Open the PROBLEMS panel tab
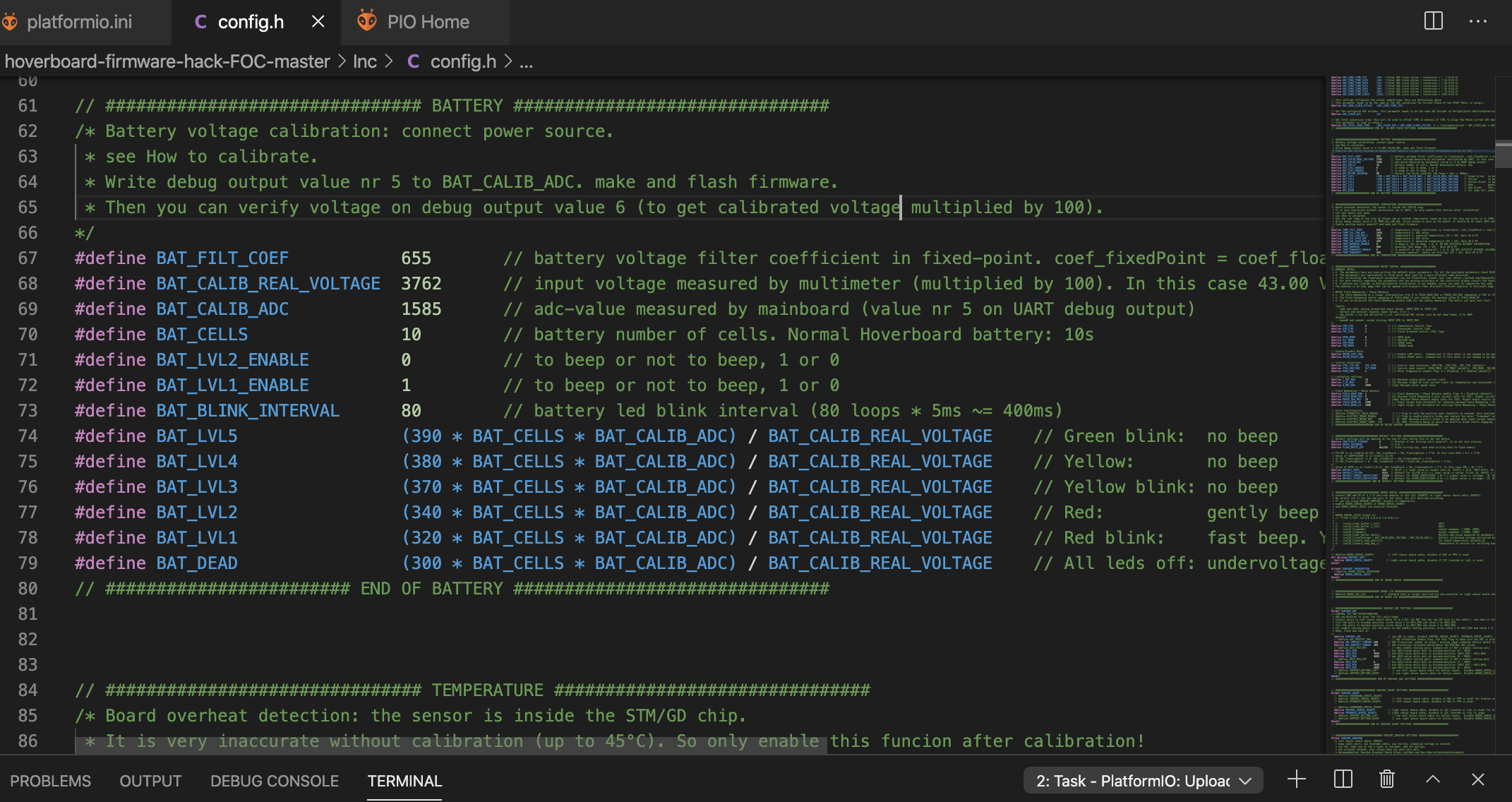 pyautogui.click(x=50, y=781)
